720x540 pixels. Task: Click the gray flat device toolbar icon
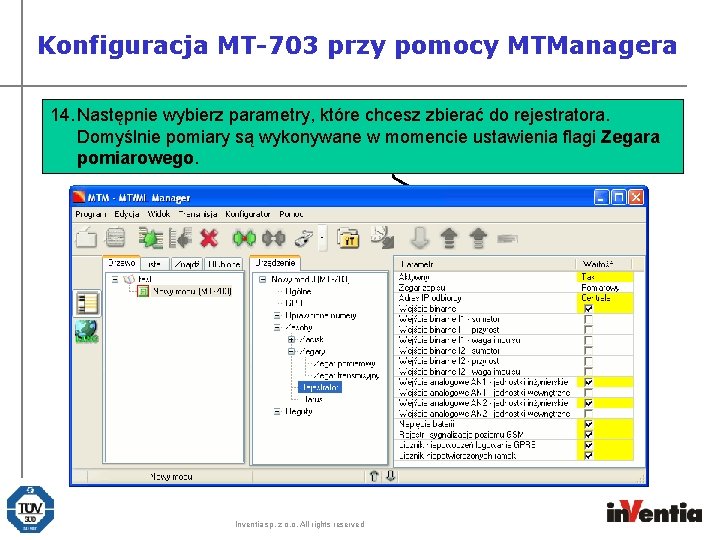click(x=507, y=238)
